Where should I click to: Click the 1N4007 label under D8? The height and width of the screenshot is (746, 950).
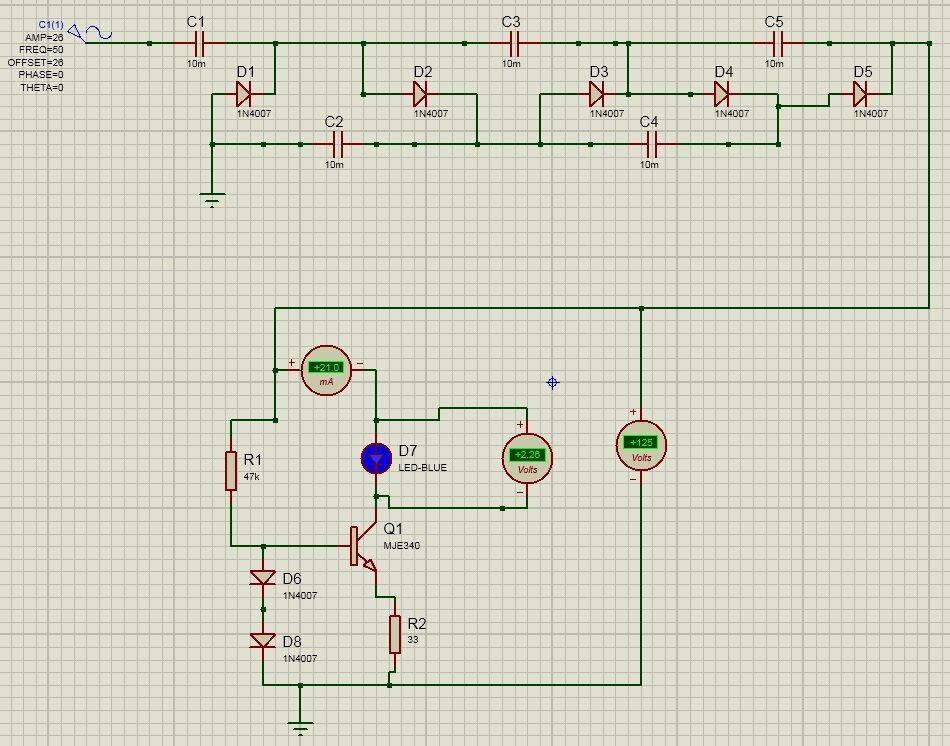pyautogui.click(x=300, y=658)
